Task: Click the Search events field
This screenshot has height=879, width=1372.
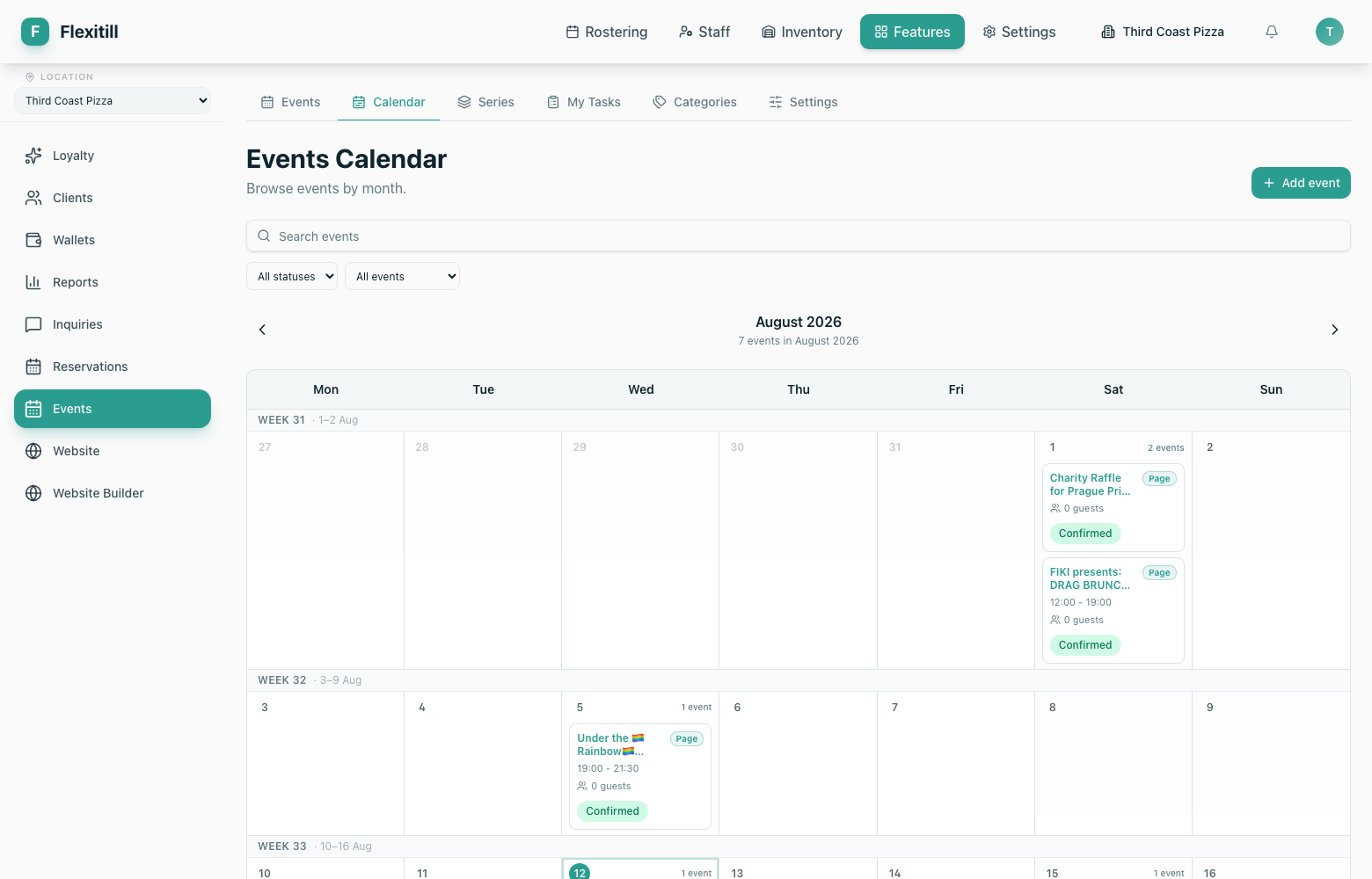Action: (x=799, y=236)
